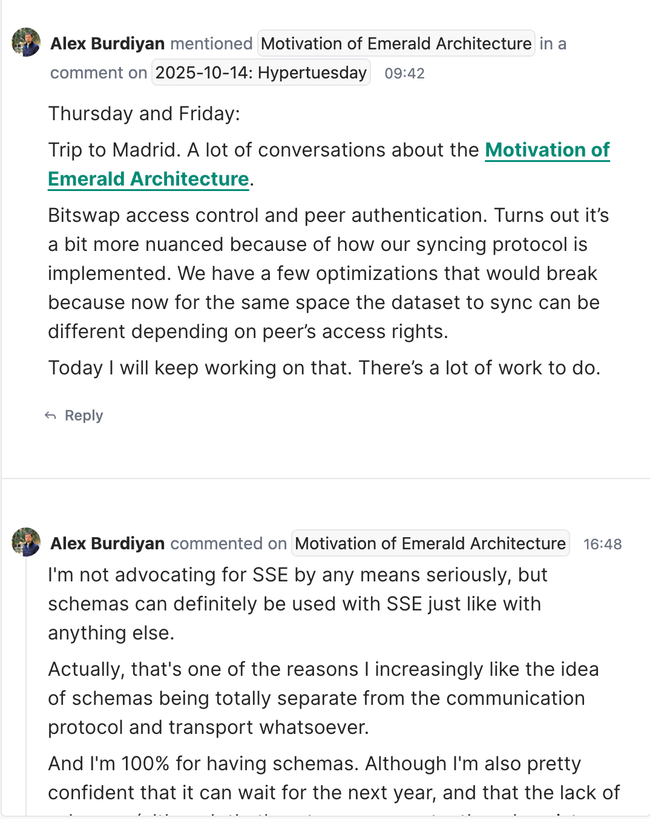Viewport: 650px width, 819px height.
Task: Click the 16:48 timestamp
Action: tap(602, 544)
